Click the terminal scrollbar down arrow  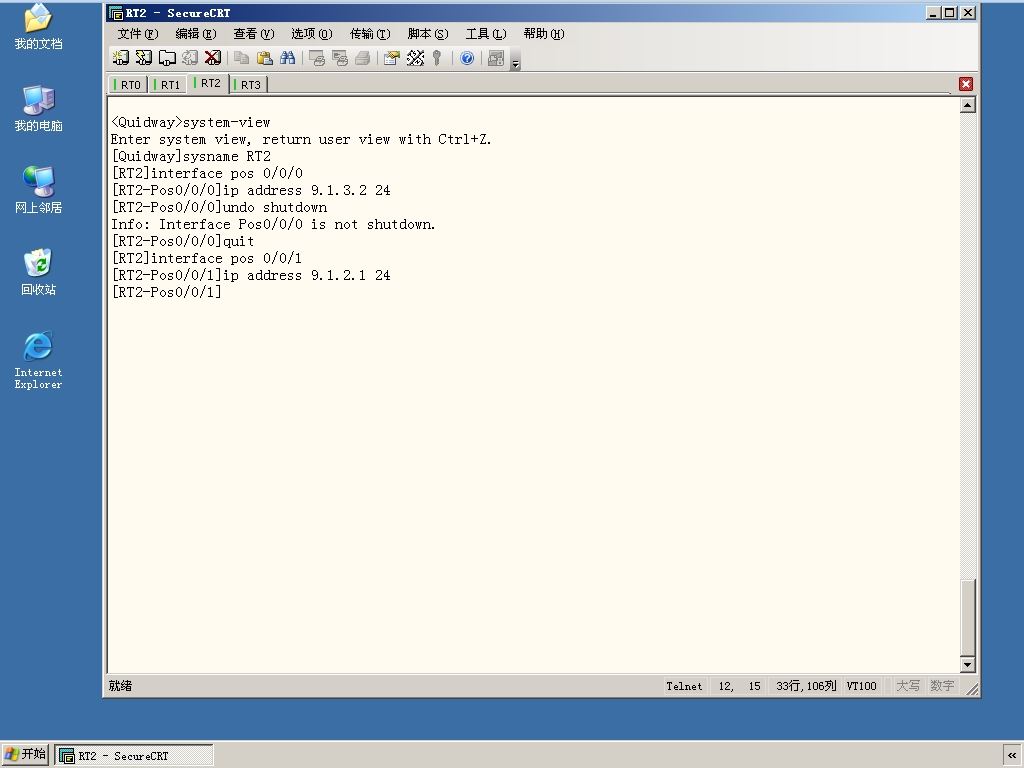tap(968, 665)
